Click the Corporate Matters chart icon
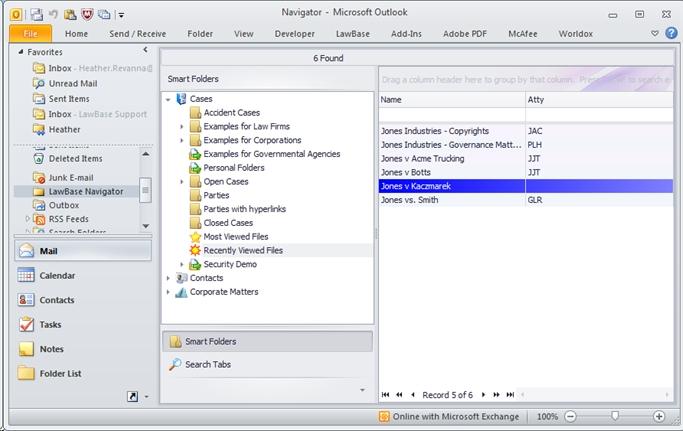 point(181,292)
